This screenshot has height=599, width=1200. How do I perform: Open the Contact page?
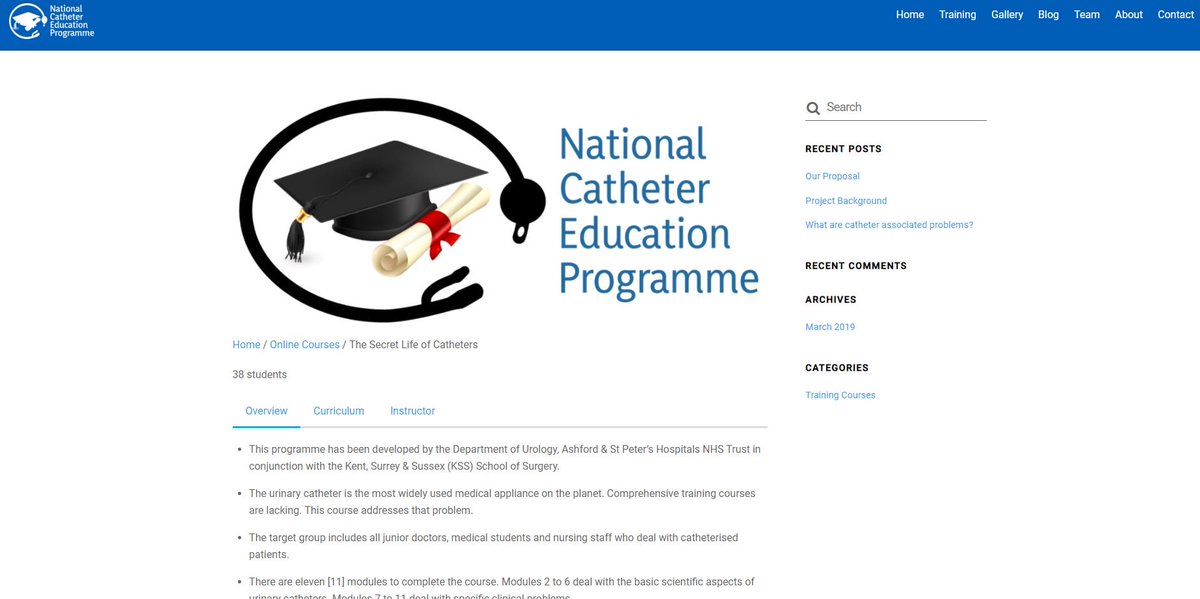coord(1176,15)
